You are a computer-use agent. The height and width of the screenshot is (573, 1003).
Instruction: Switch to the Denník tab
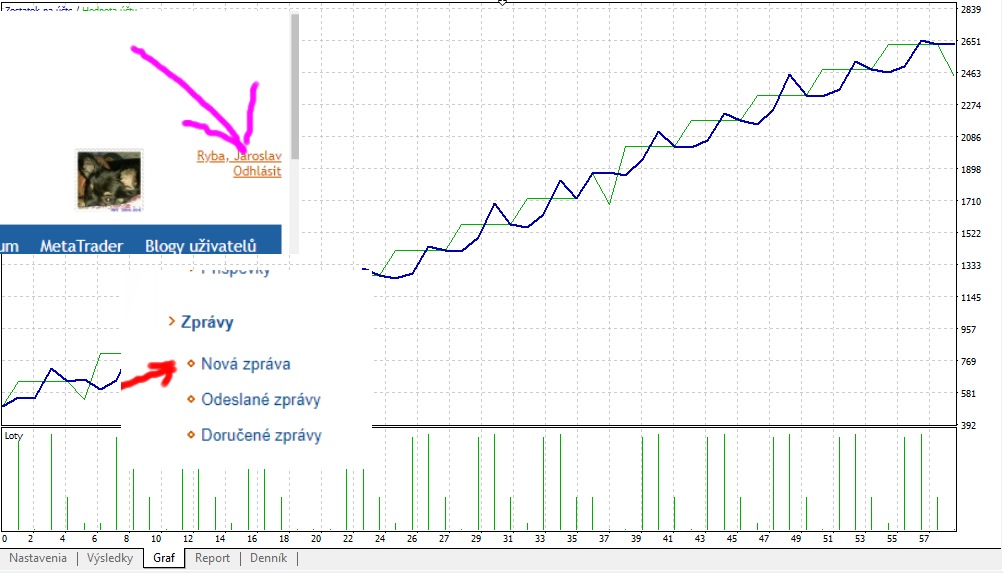269,558
